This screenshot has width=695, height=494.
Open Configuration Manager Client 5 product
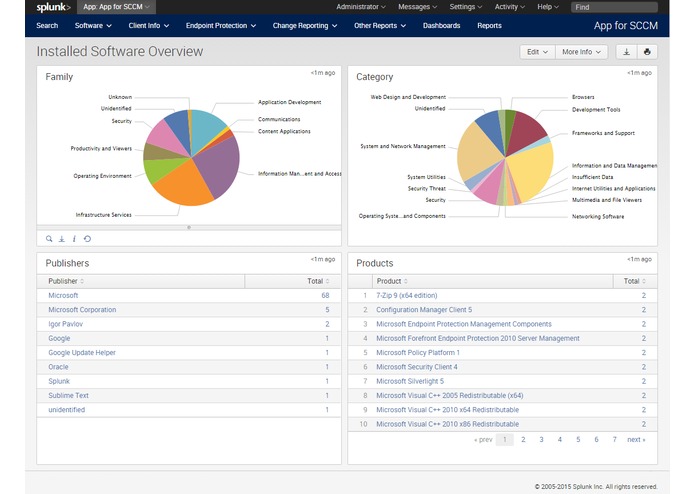(x=424, y=310)
